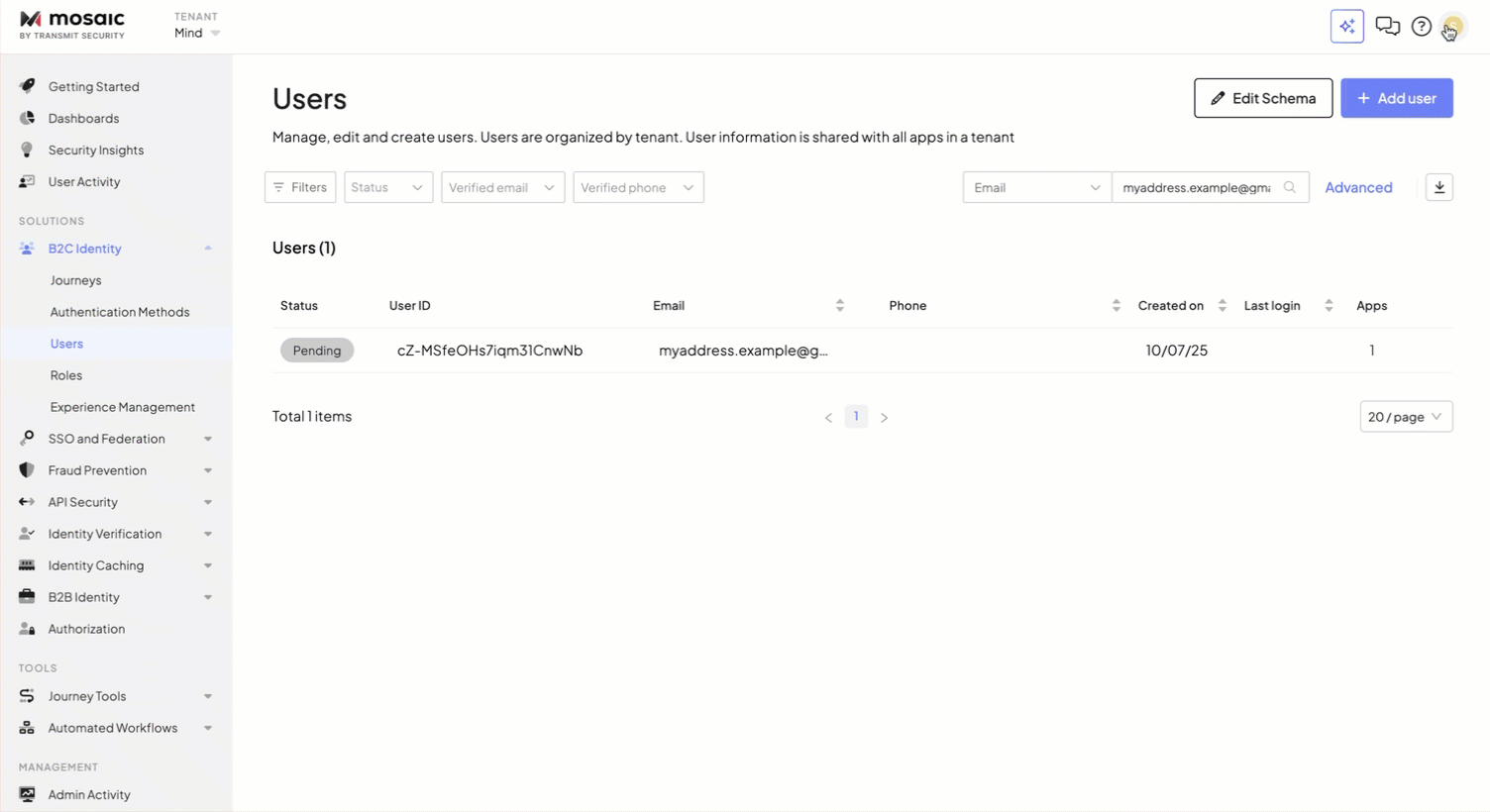Open the Advanced search link
The height and width of the screenshot is (812, 1490).
[x=1357, y=187]
